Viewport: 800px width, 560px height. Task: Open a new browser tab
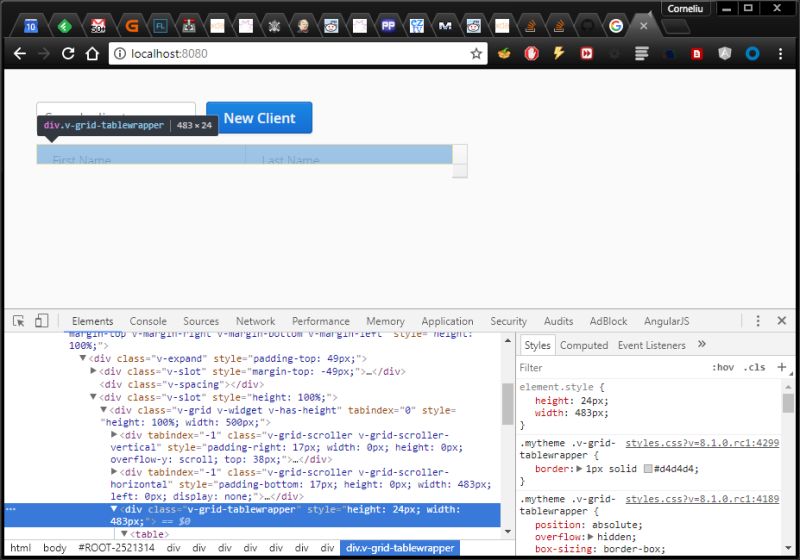point(676,27)
